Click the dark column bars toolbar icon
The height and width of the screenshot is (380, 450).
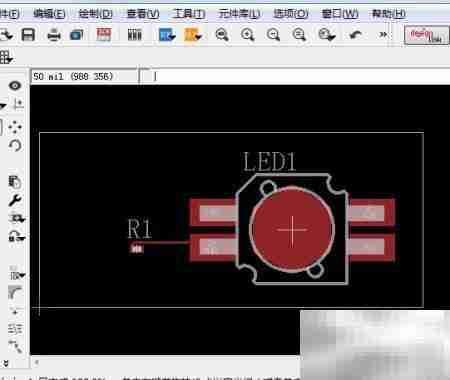[x=135, y=35]
